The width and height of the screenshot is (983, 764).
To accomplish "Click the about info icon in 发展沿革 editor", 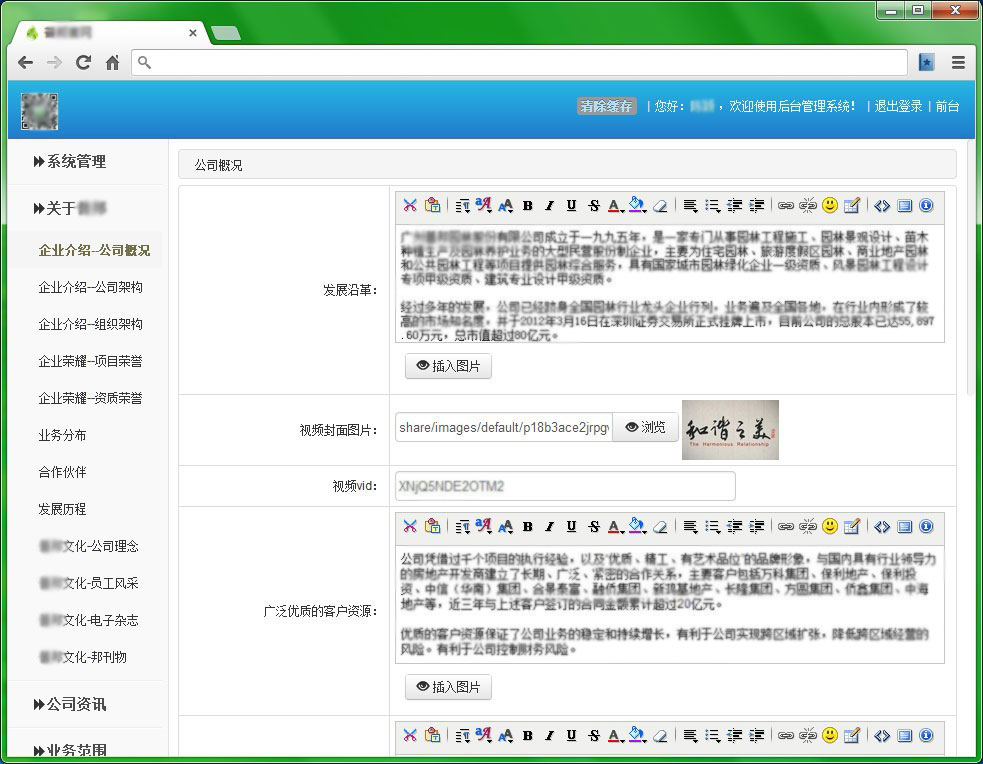I will point(926,206).
